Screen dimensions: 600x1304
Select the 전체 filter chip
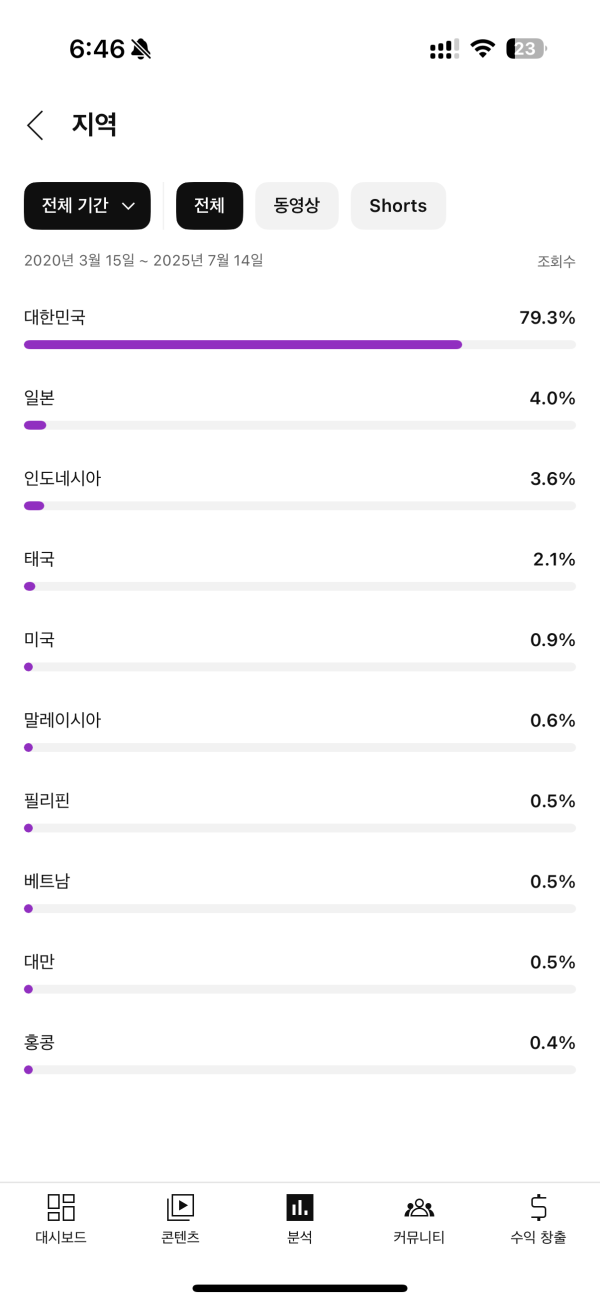click(x=209, y=206)
